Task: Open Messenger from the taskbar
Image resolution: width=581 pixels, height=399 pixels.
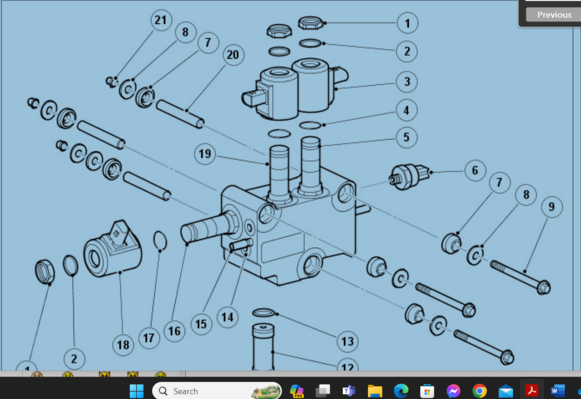Action: (453, 391)
